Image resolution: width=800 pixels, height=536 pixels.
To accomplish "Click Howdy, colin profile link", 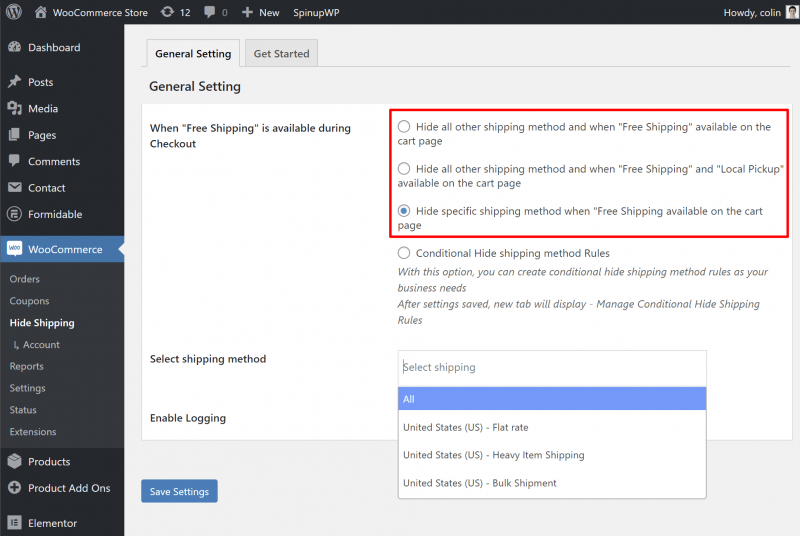I will pyautogui.click(x=752, y=12).
